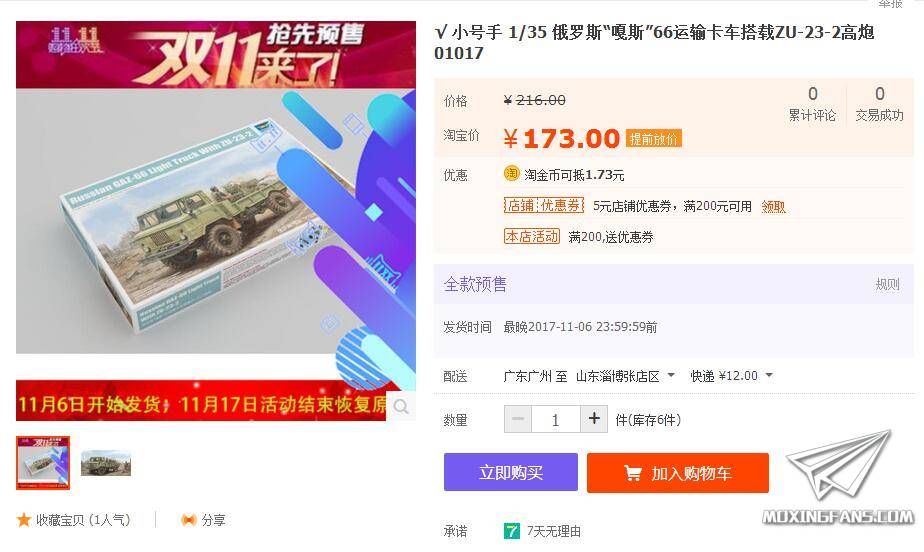Click the 店铺优惠券 coupon tag
The width and height of the screenshot is (924, 552).
(x=543, y=206)
